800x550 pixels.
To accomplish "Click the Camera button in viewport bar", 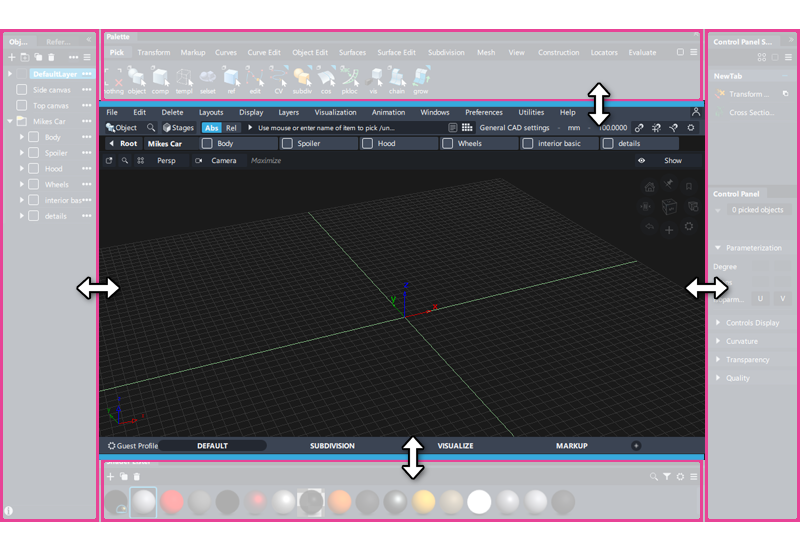I will pos(218,161).
